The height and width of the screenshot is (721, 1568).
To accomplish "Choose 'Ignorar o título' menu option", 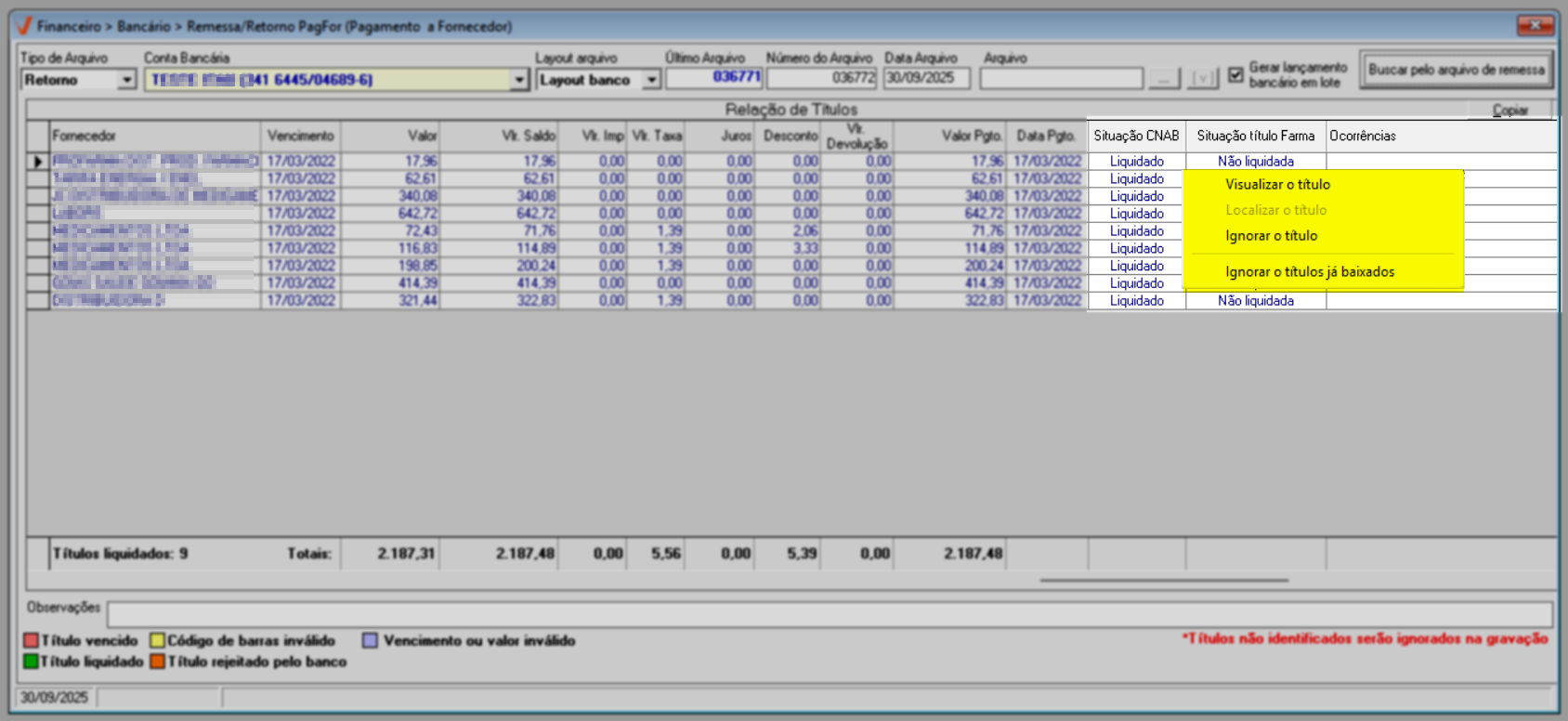I will coord(1271,236).
